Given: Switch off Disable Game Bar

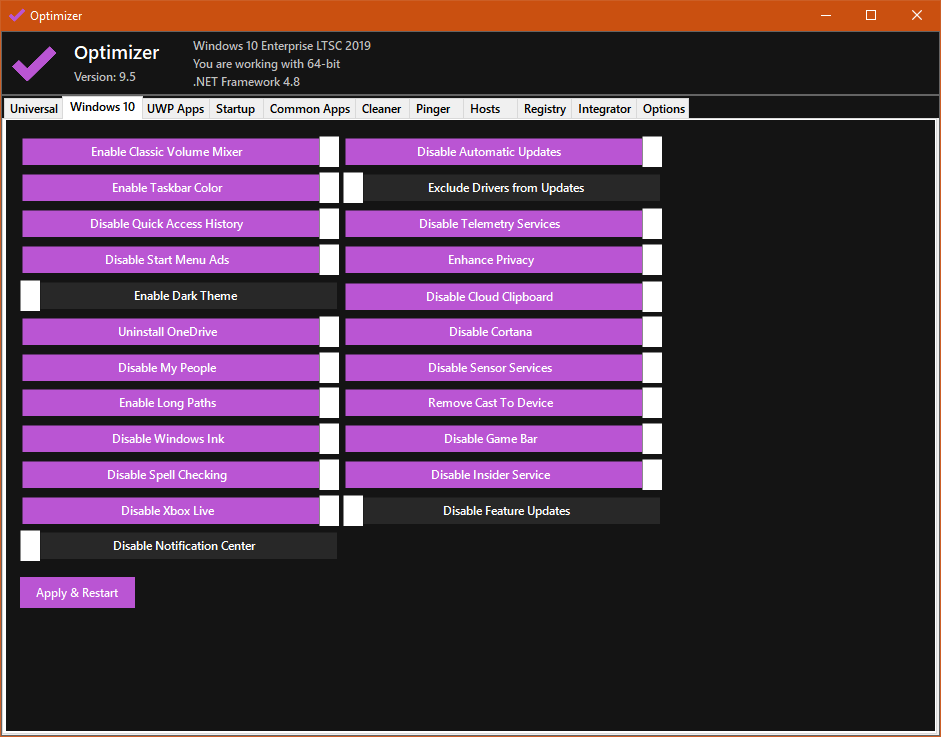Looking at the screenshot, I should point(503,439).
